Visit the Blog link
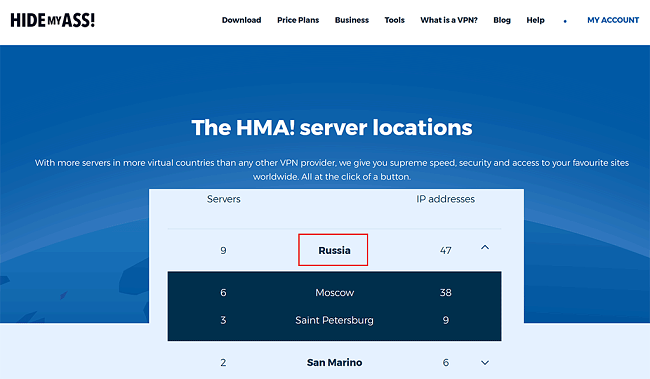The height and width of the screenshot is (379, 650). click(502, 20)
